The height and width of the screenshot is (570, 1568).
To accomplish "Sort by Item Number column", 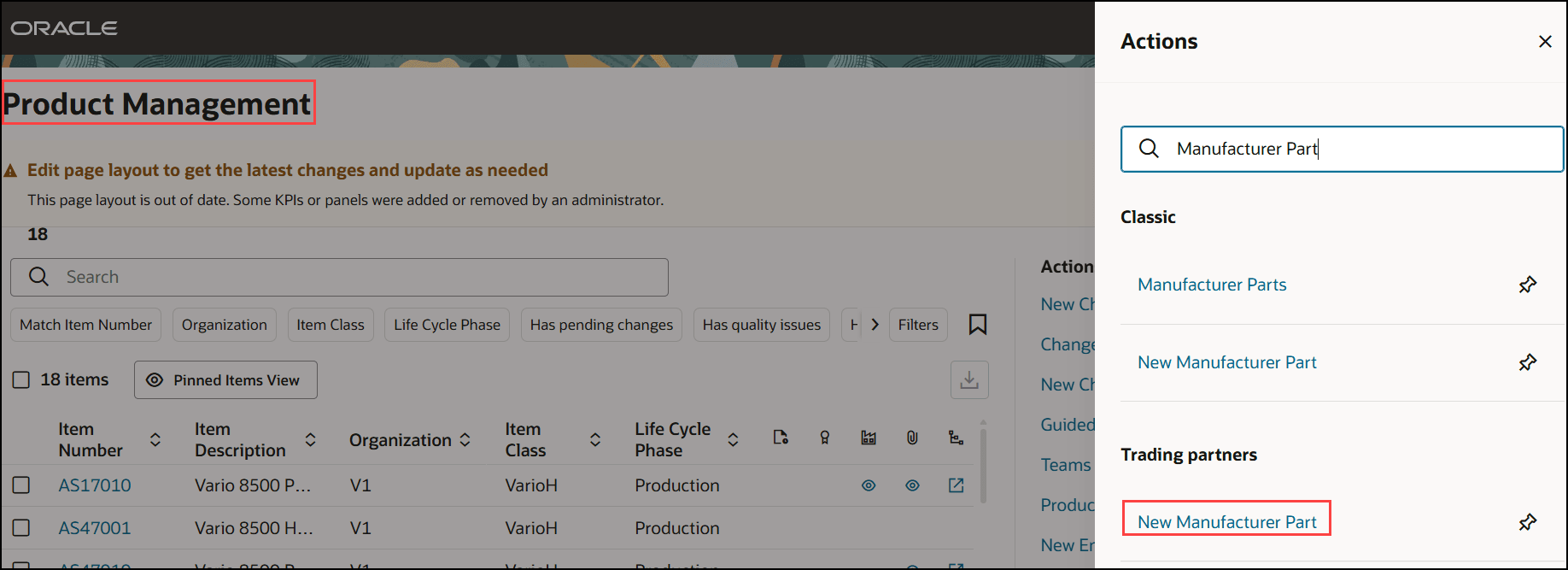I will [x=155, y=439].
